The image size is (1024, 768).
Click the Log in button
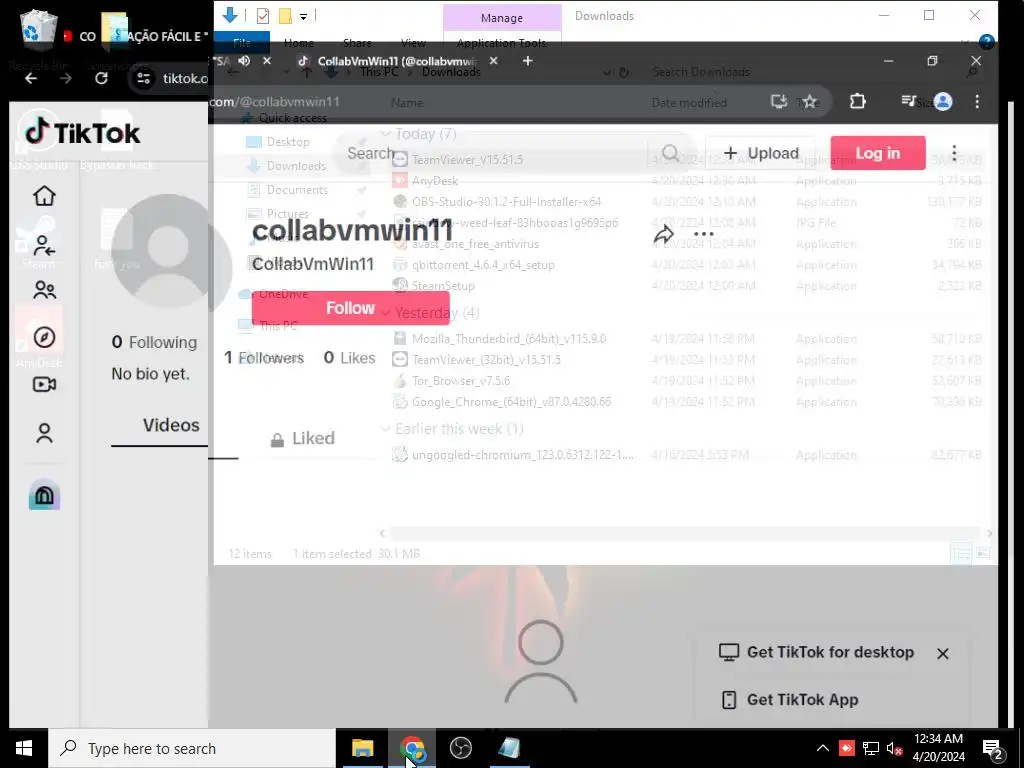(x=878, y=153)
